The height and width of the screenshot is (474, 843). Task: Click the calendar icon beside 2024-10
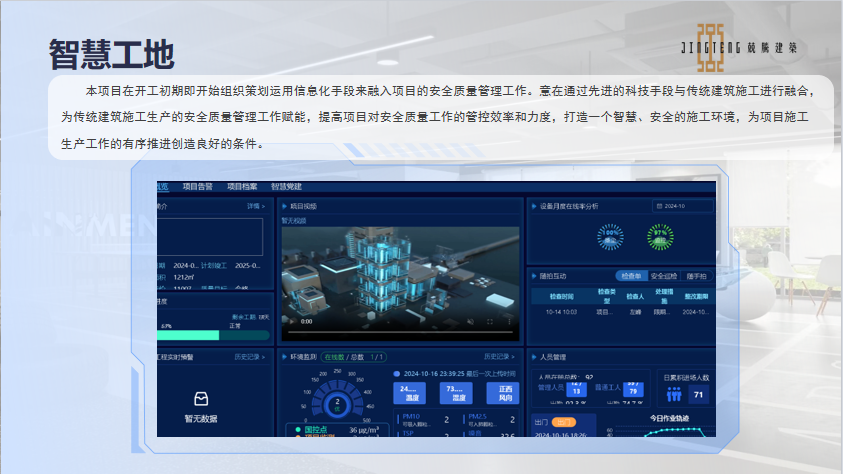(x=660, y=207)
